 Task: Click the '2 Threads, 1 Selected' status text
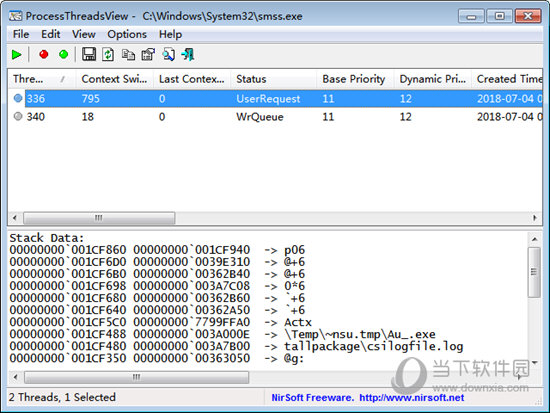coord(62,397)
